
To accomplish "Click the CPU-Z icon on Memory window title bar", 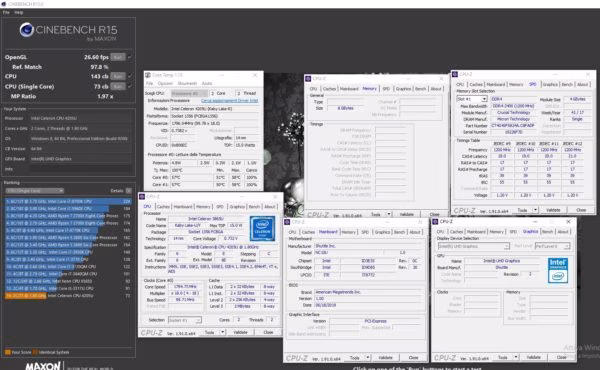I will point(308,78).
